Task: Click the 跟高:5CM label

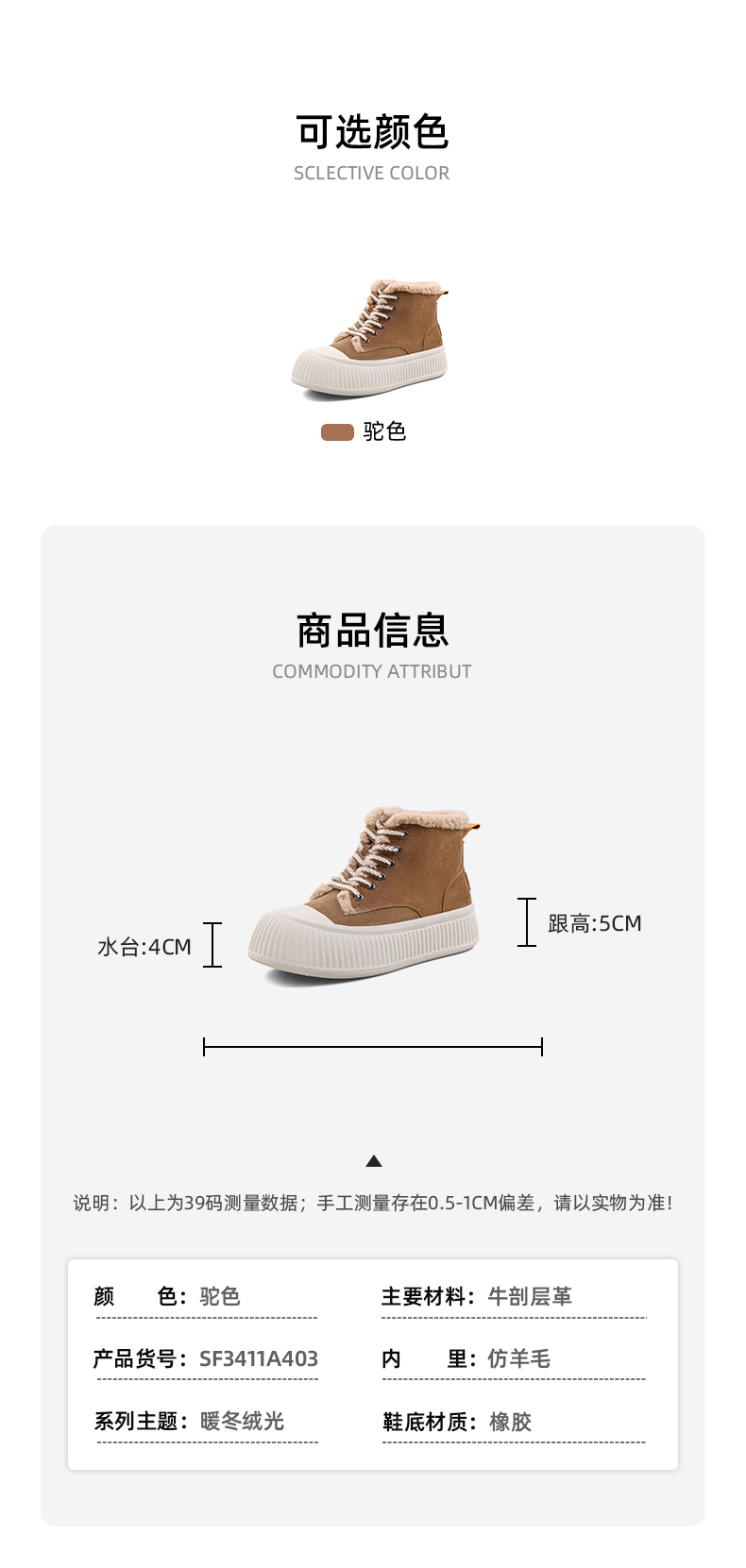Action: click(x=595, y=923)
